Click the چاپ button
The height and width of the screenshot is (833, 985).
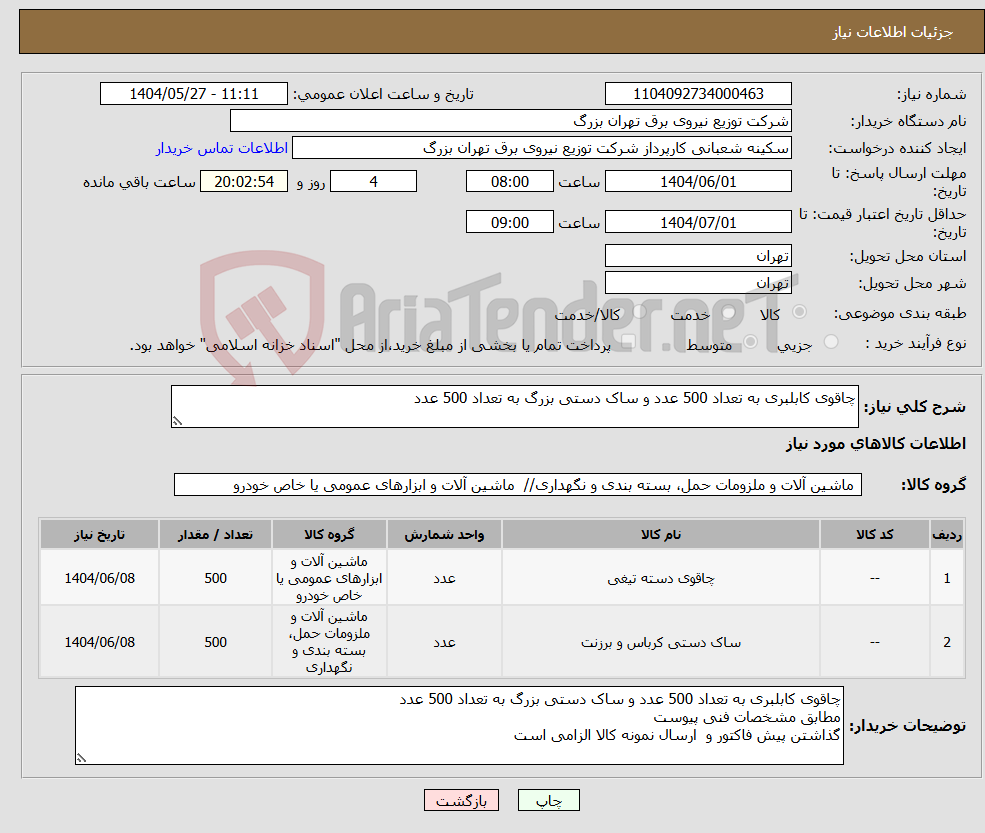(x=547, y=800)
